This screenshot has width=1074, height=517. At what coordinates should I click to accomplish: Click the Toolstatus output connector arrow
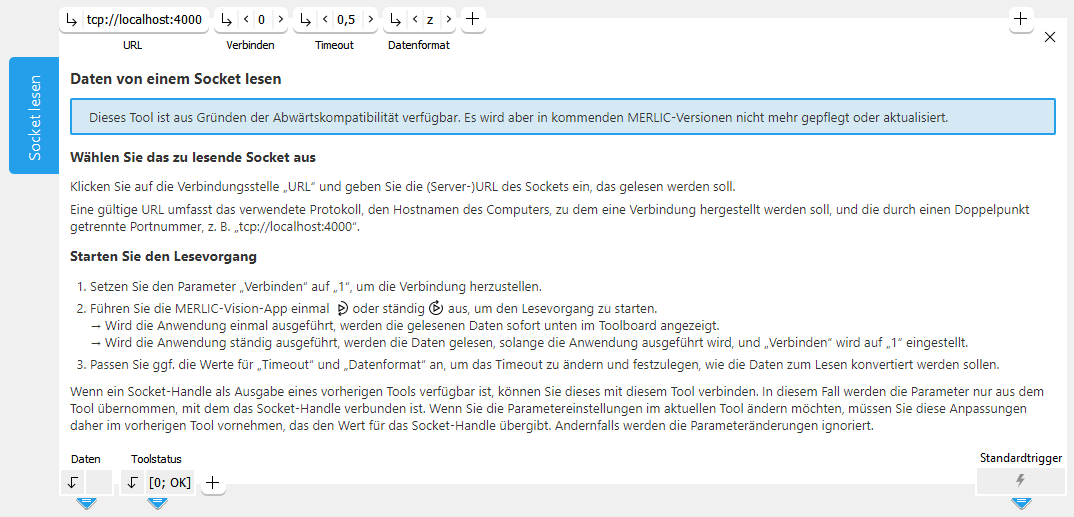[x=134, y=482]
